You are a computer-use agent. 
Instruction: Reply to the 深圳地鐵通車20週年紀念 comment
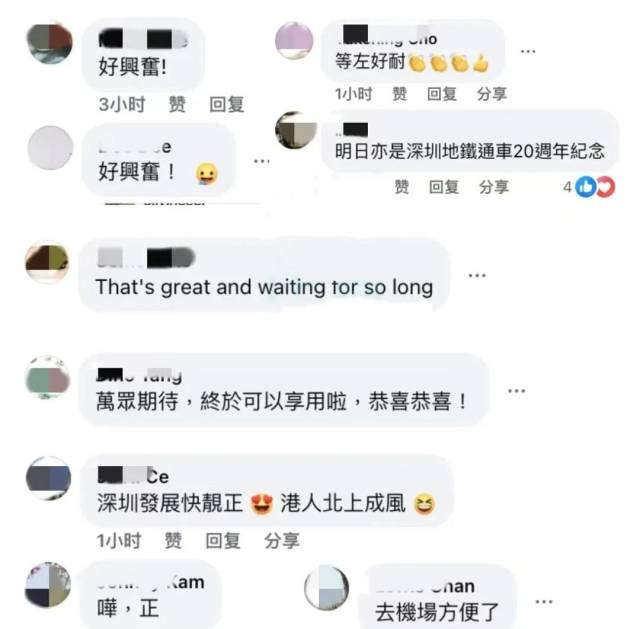point(444,187)
